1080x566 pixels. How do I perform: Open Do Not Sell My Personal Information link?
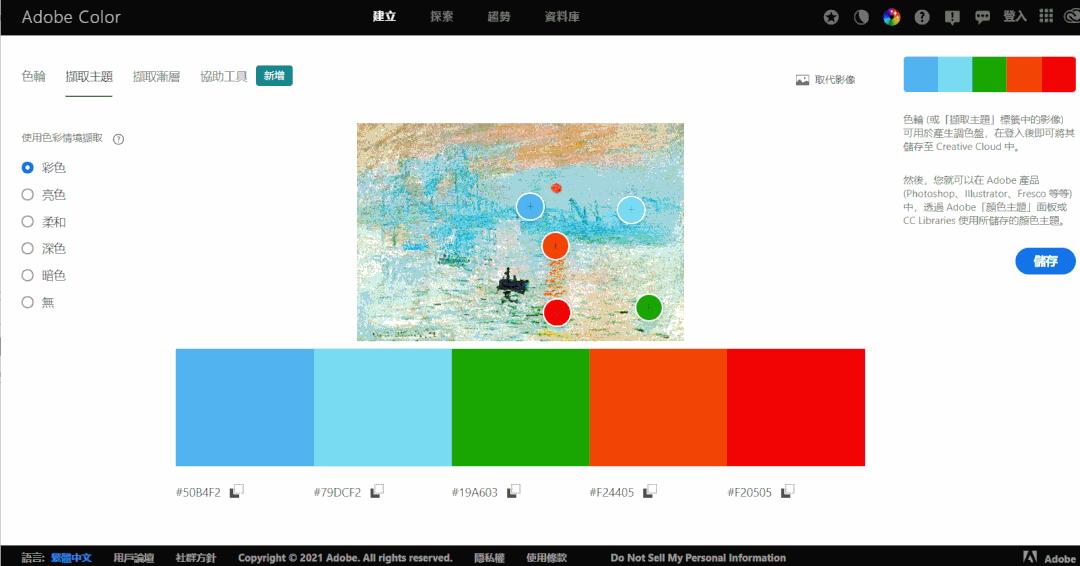(698, 558)
